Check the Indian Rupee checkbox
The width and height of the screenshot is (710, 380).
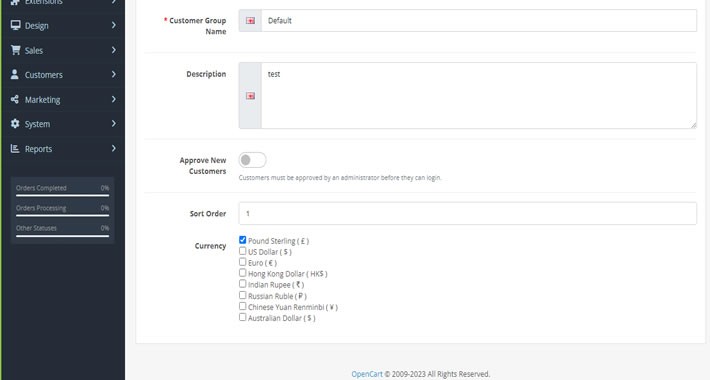coord(243,284)
